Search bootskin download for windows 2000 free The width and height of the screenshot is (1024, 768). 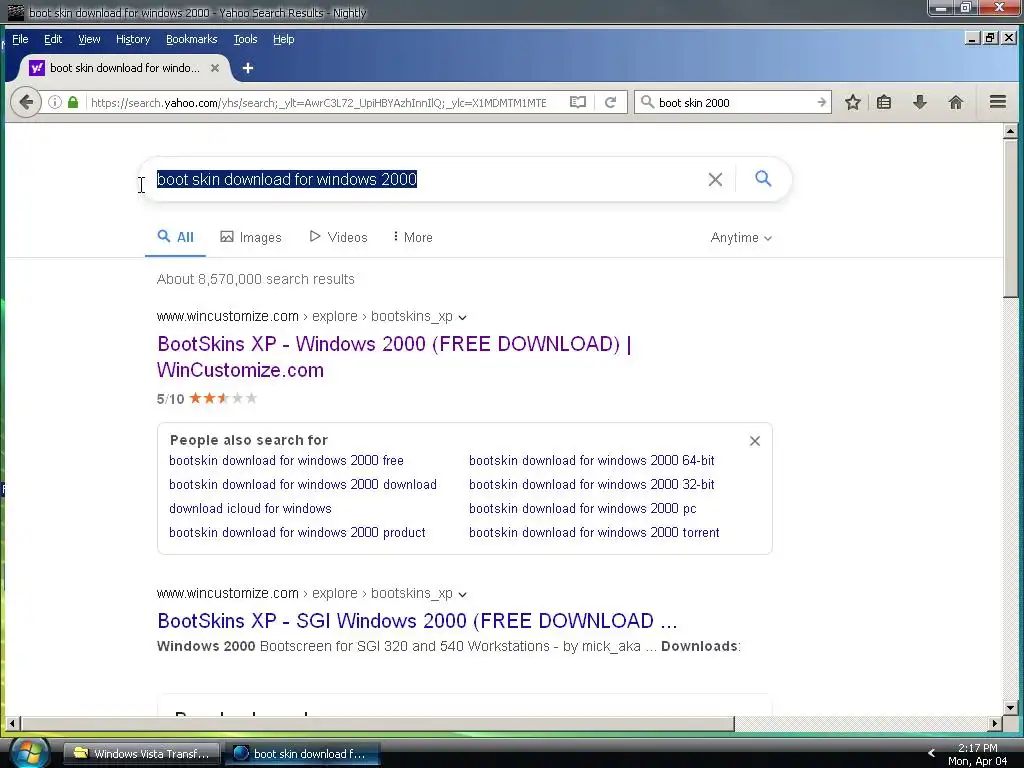[x=286, y=460]
